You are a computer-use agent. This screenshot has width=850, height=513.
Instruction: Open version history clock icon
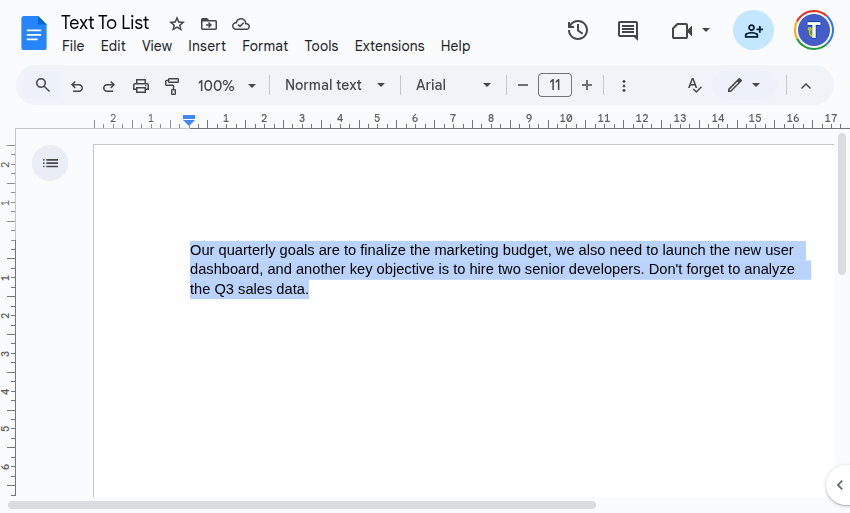point(578,30)
